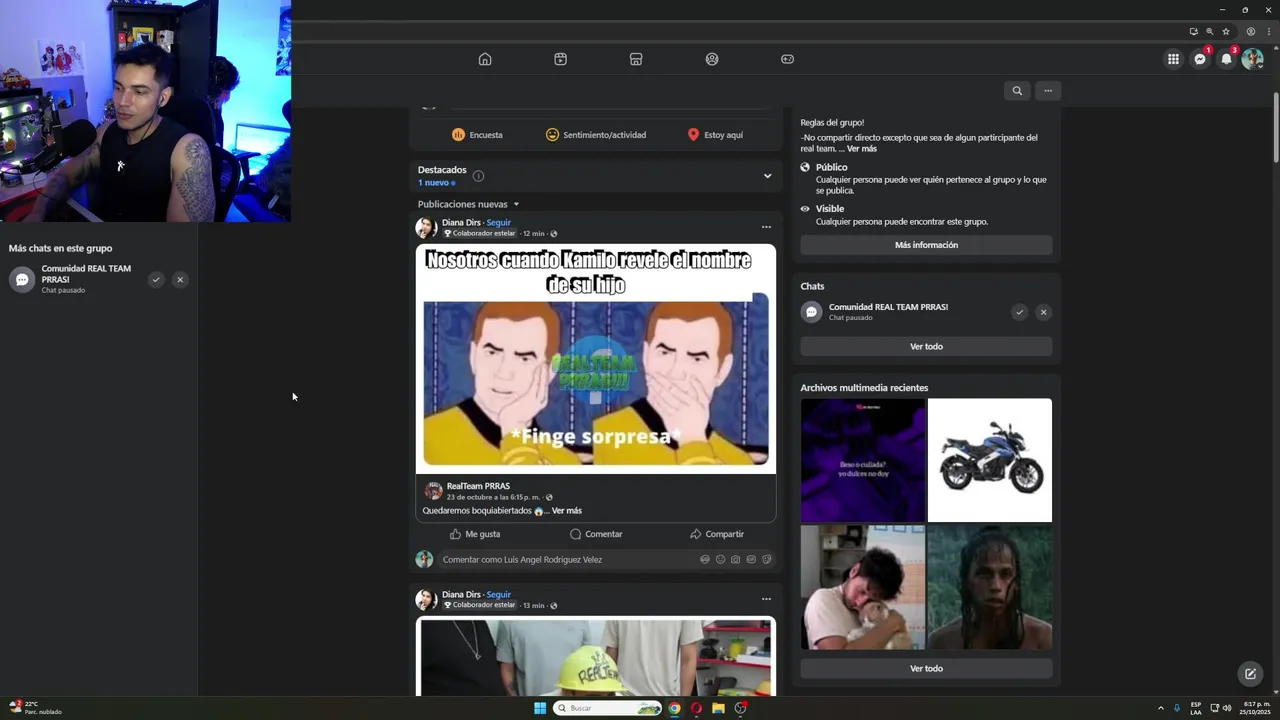Insert an avatar sticker in the comment
Screen dimensions: 1280x720
click(x=705, y=560)
